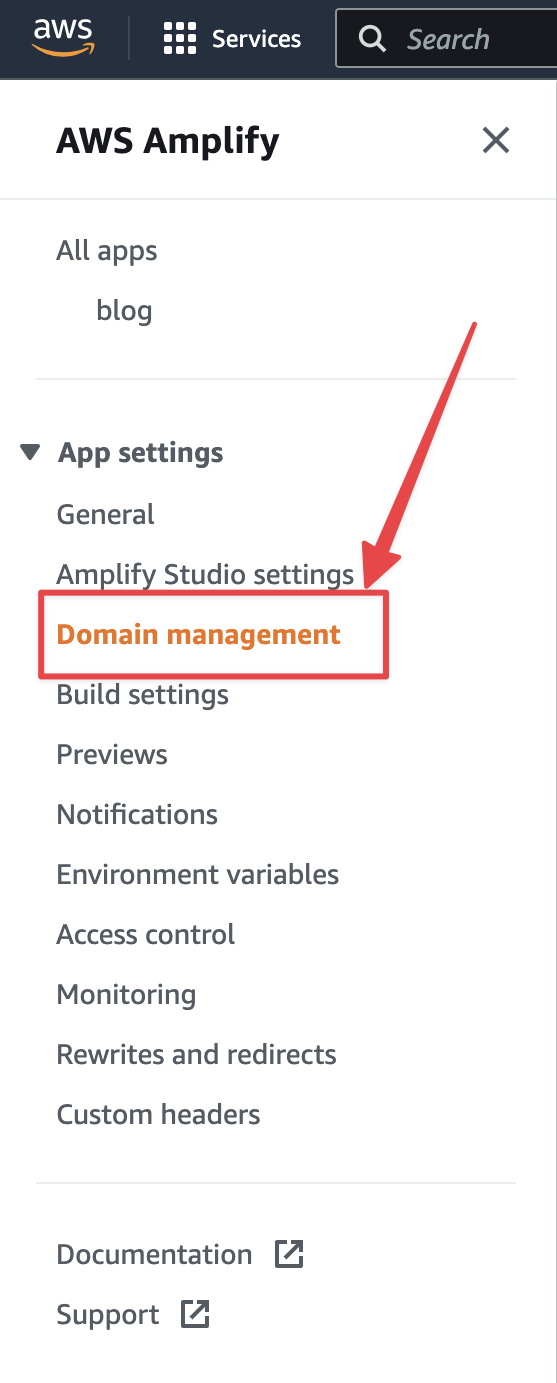Open the Services grid icon
The image size is (557, 1383).
[x=180, y=39]
